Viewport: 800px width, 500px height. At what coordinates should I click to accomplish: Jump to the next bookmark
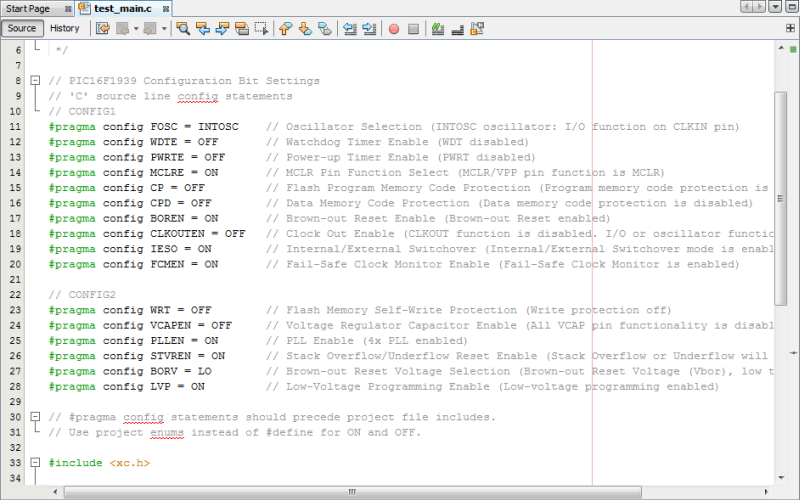[305, 29]
